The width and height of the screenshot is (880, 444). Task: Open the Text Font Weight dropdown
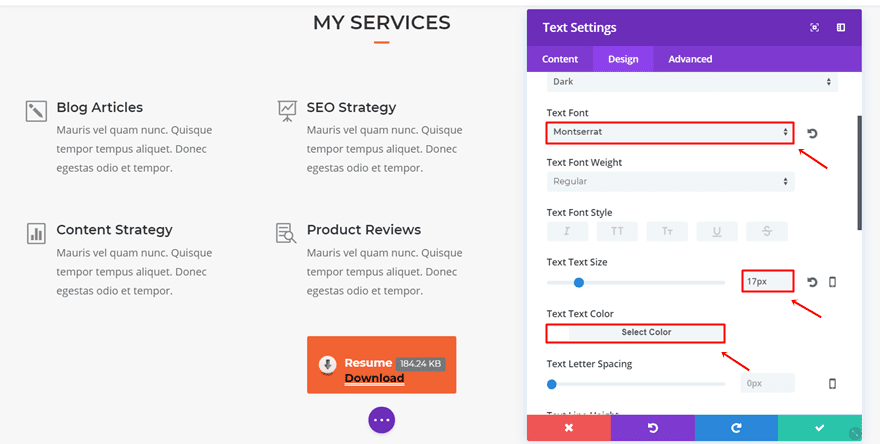(x=670, y=181)
